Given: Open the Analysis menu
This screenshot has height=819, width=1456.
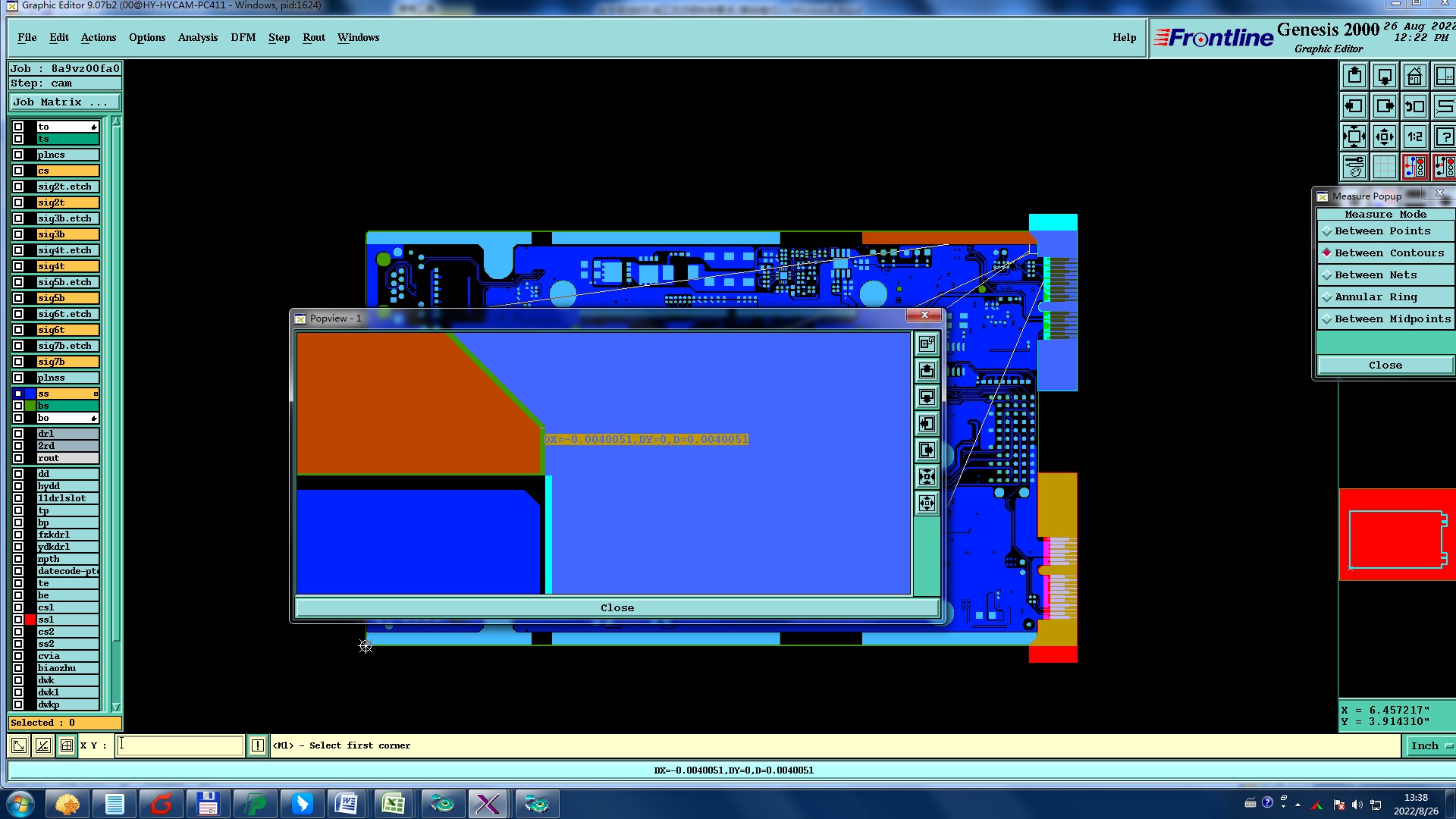Looking at the screenshot, I should coord(197,37).
